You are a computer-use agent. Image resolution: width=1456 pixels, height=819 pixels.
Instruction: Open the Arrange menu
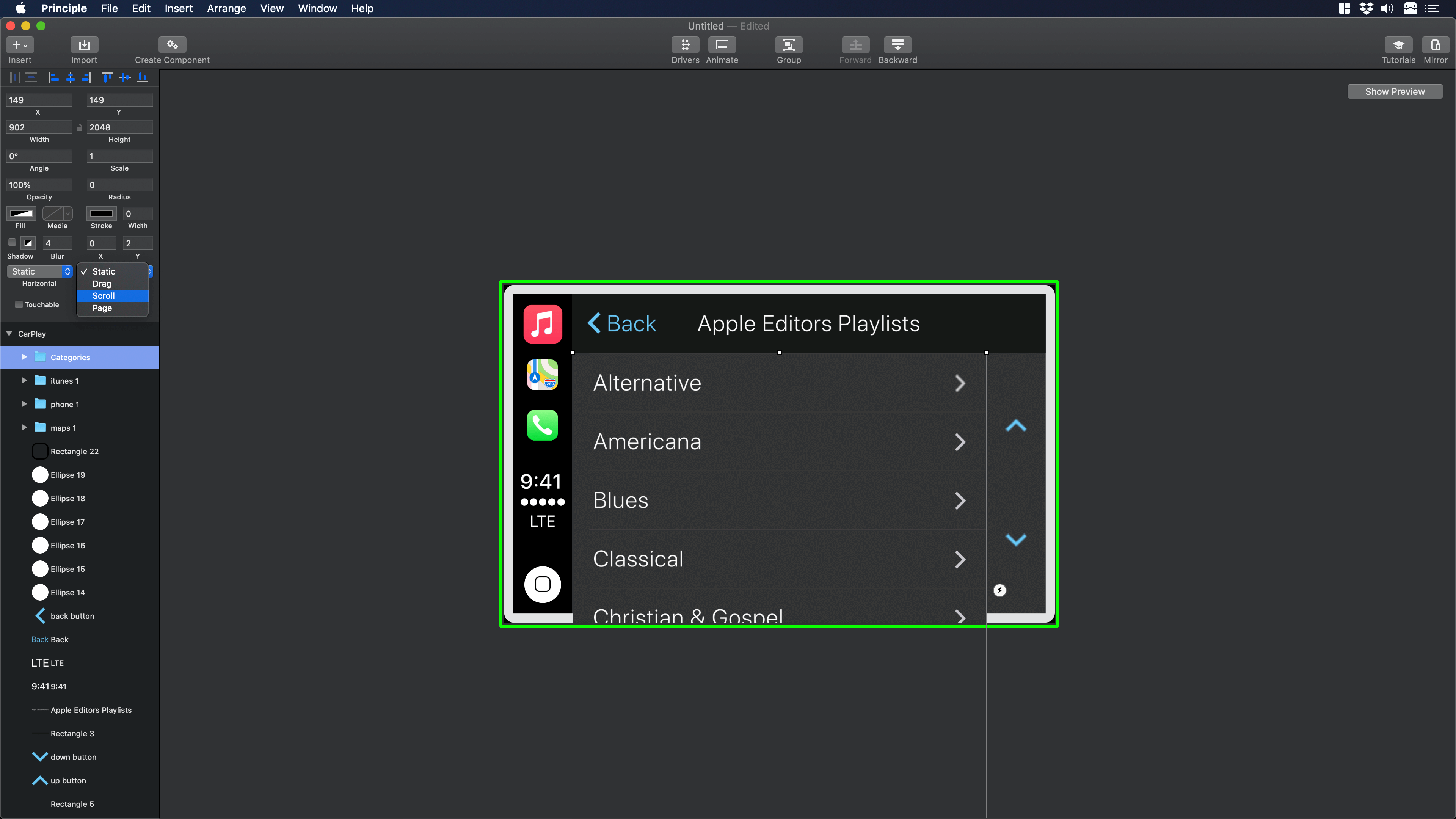click(226, 8)
